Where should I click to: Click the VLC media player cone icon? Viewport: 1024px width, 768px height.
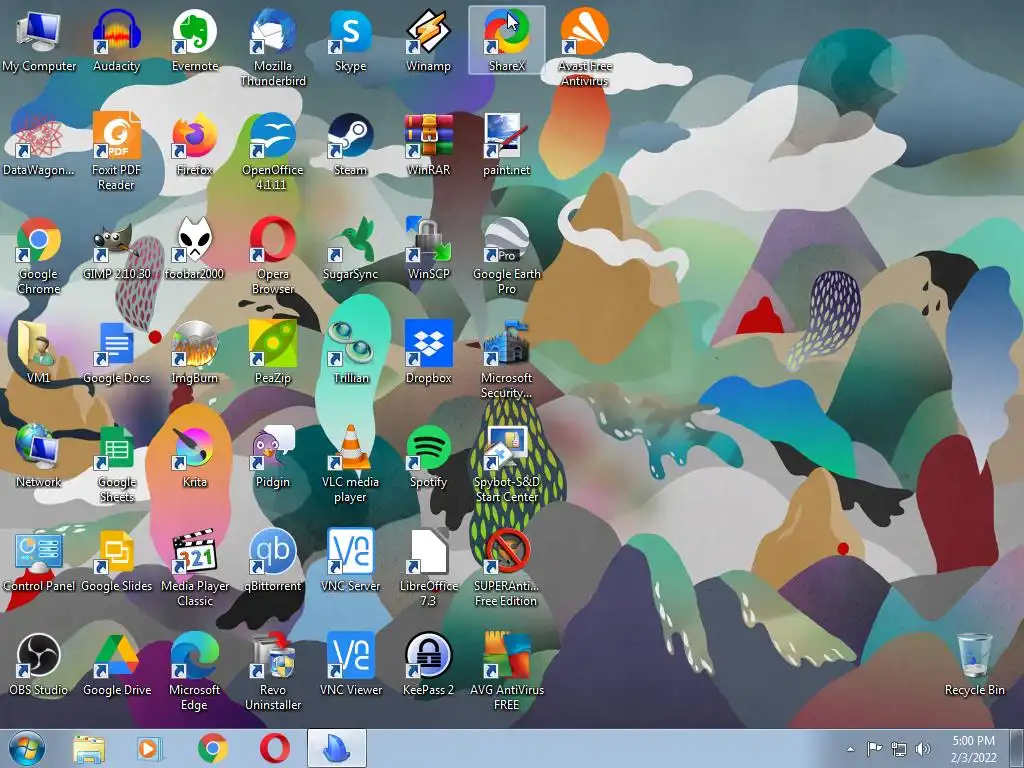click(351, 463)
